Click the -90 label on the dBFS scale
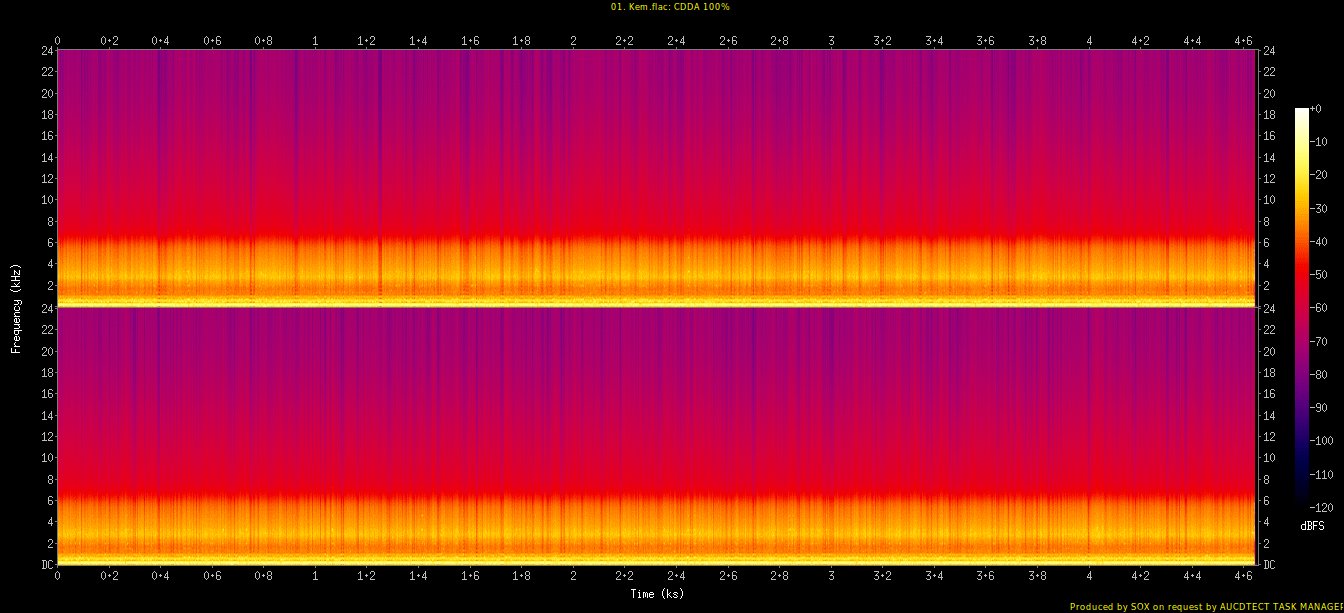Screen dimensions: 1344x613 coord(1320,407)
